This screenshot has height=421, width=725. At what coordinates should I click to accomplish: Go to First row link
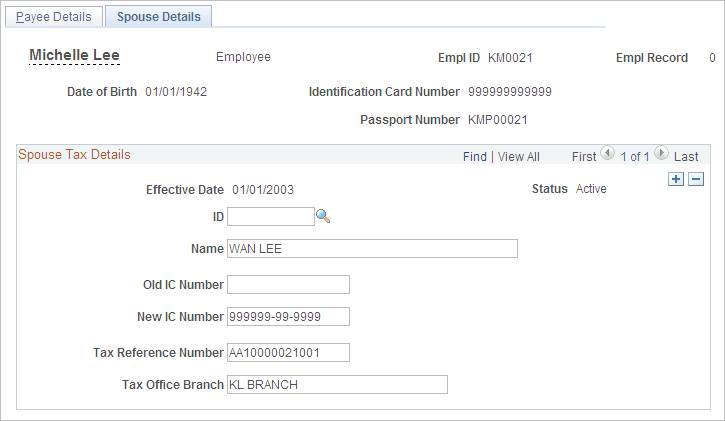pos(584,157)
